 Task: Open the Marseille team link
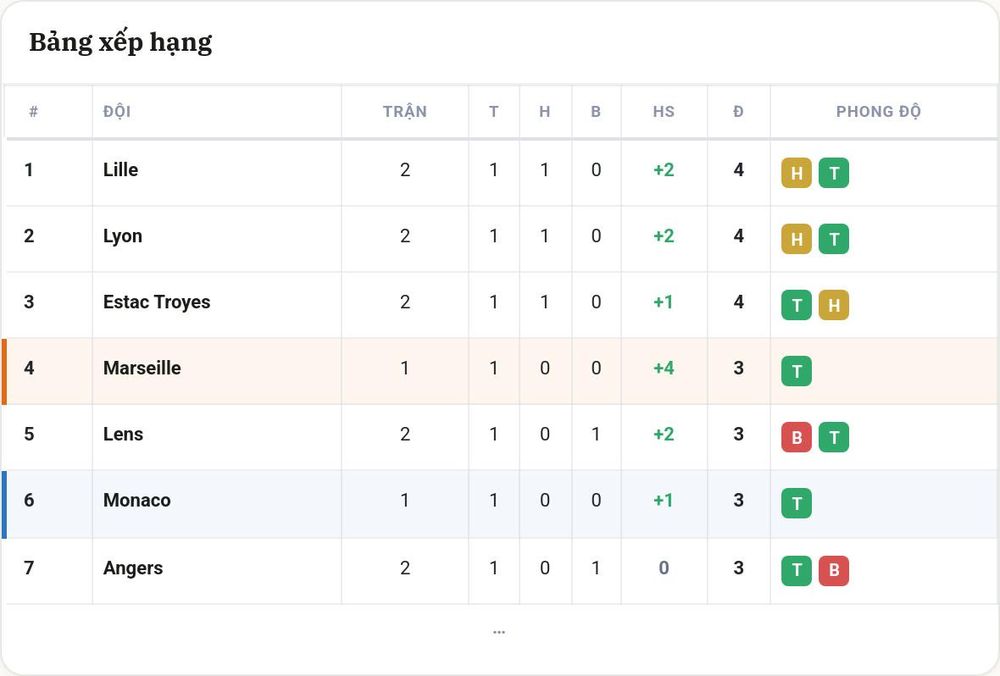tap(142, 368)
